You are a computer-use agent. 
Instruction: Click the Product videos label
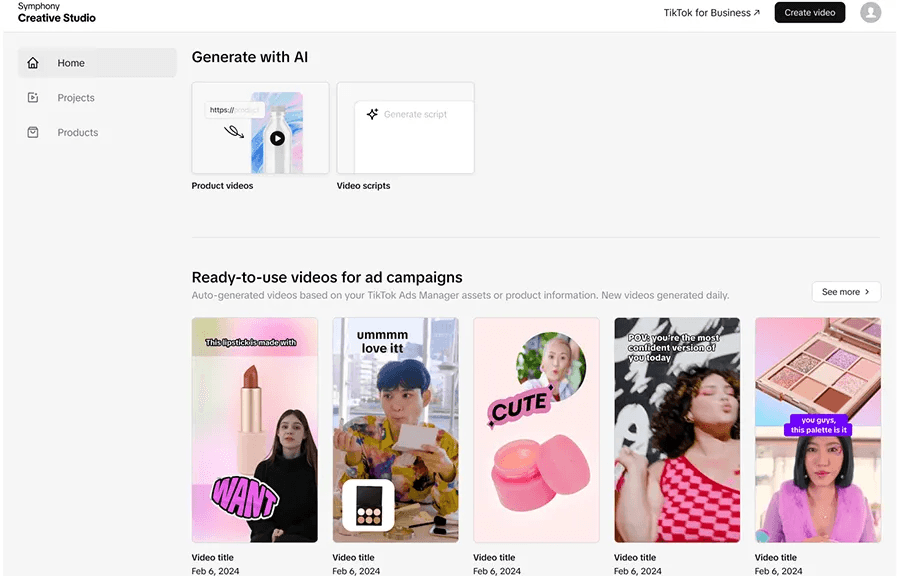(222, 185)
